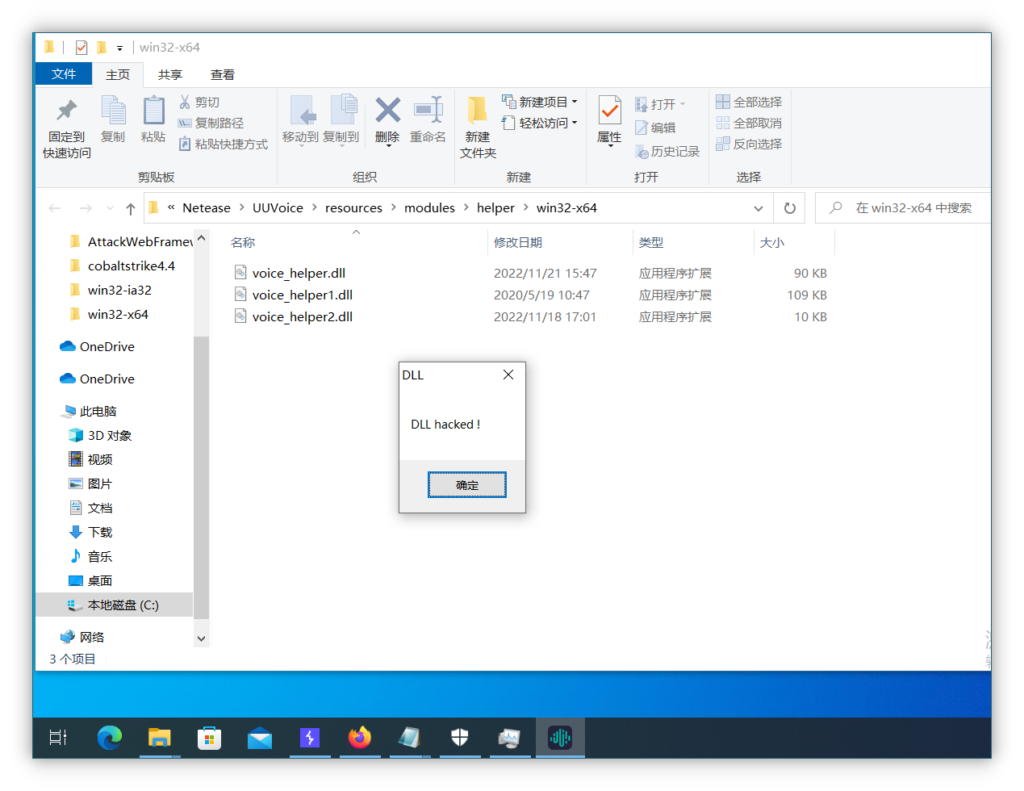The width and height of the screenshot is (1024, 791).
Task: Open the AttackWebFrame folder in sidebar
Action: pos(131,242)
